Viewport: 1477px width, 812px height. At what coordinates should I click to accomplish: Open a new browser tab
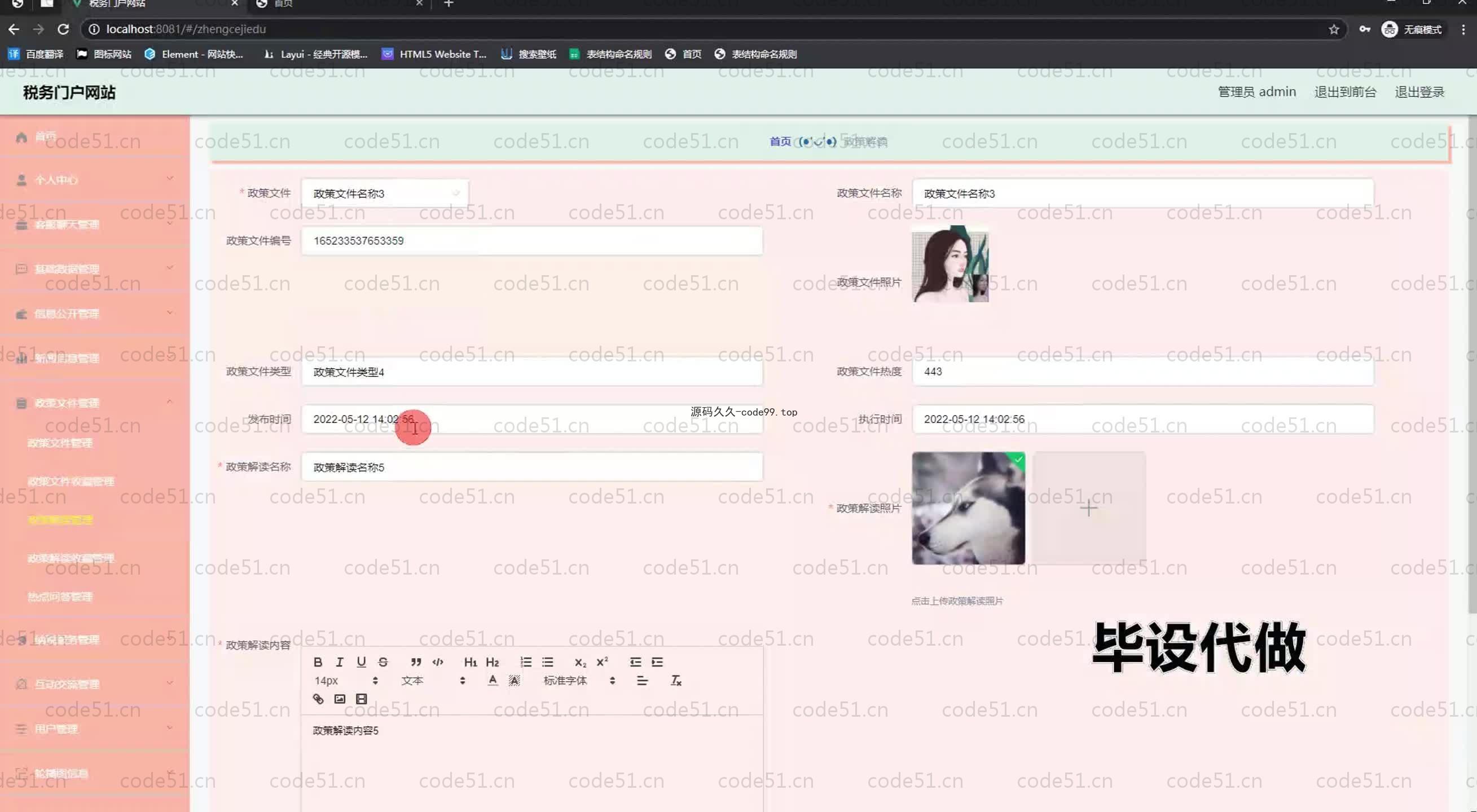tap(449, 4)
